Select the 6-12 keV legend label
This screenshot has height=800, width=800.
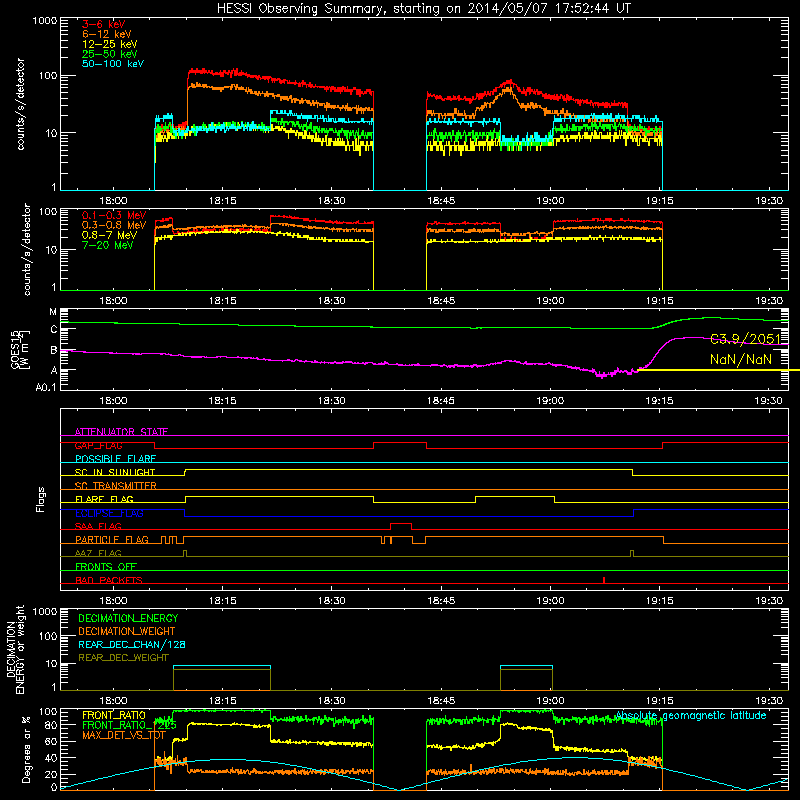(107, 34)
